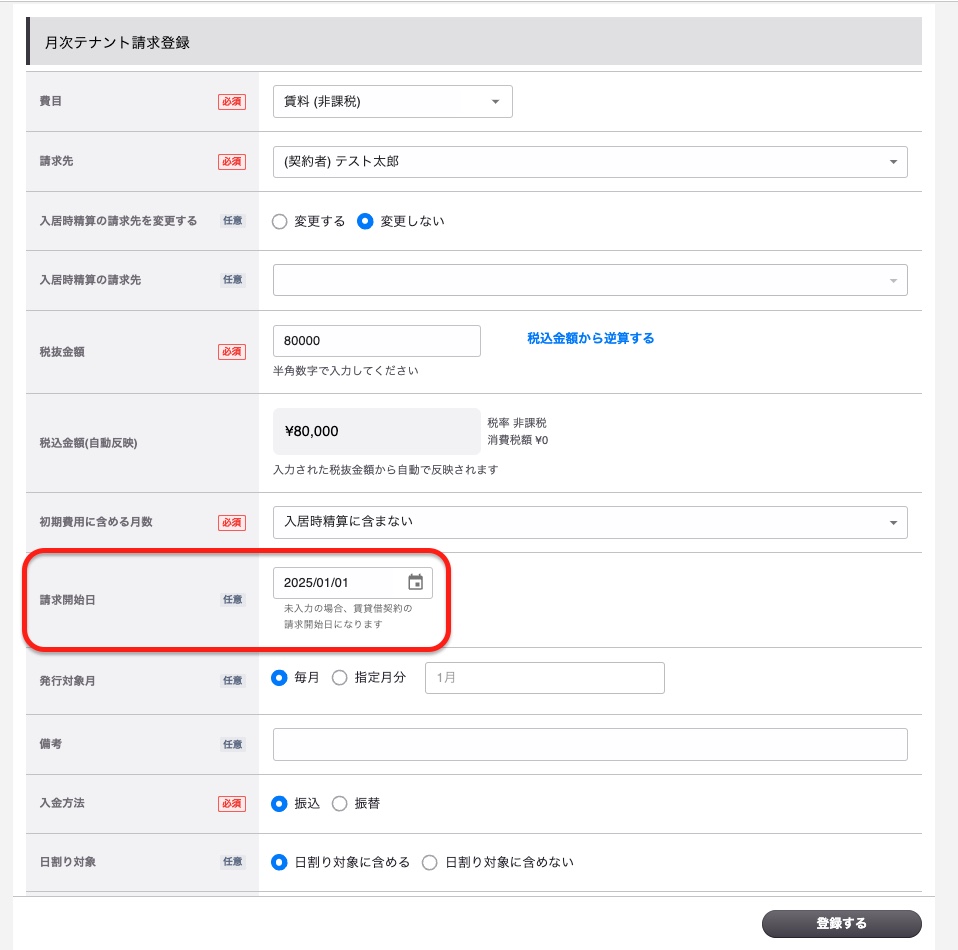The image size is (958, 950).
Task: Click the 月次テナント請求登録 heading
Action: click(117, 43)
